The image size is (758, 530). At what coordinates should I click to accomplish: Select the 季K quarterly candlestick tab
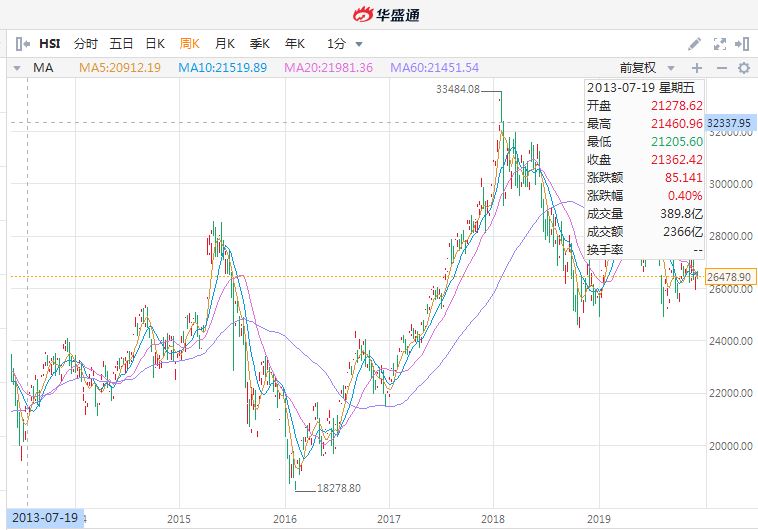[260, 44]
